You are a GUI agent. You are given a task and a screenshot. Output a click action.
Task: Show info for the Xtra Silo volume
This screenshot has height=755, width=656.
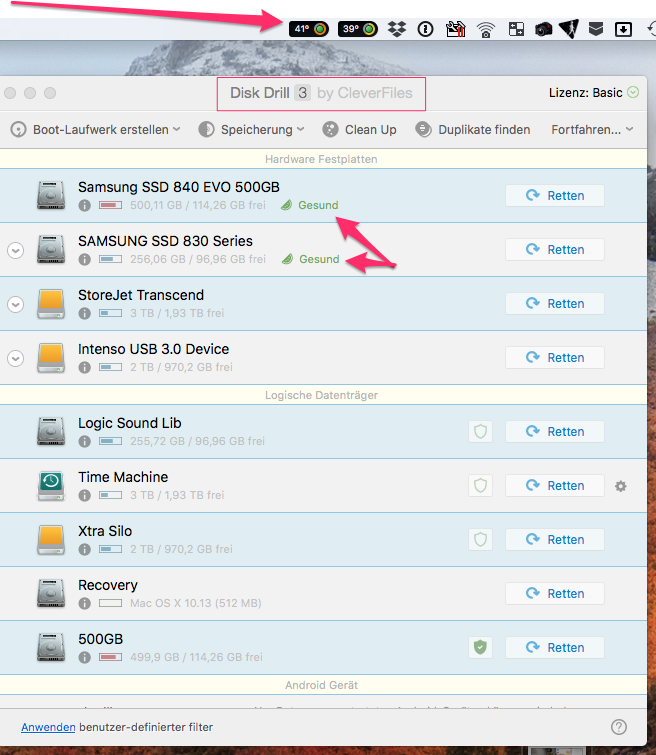[84, 549]
